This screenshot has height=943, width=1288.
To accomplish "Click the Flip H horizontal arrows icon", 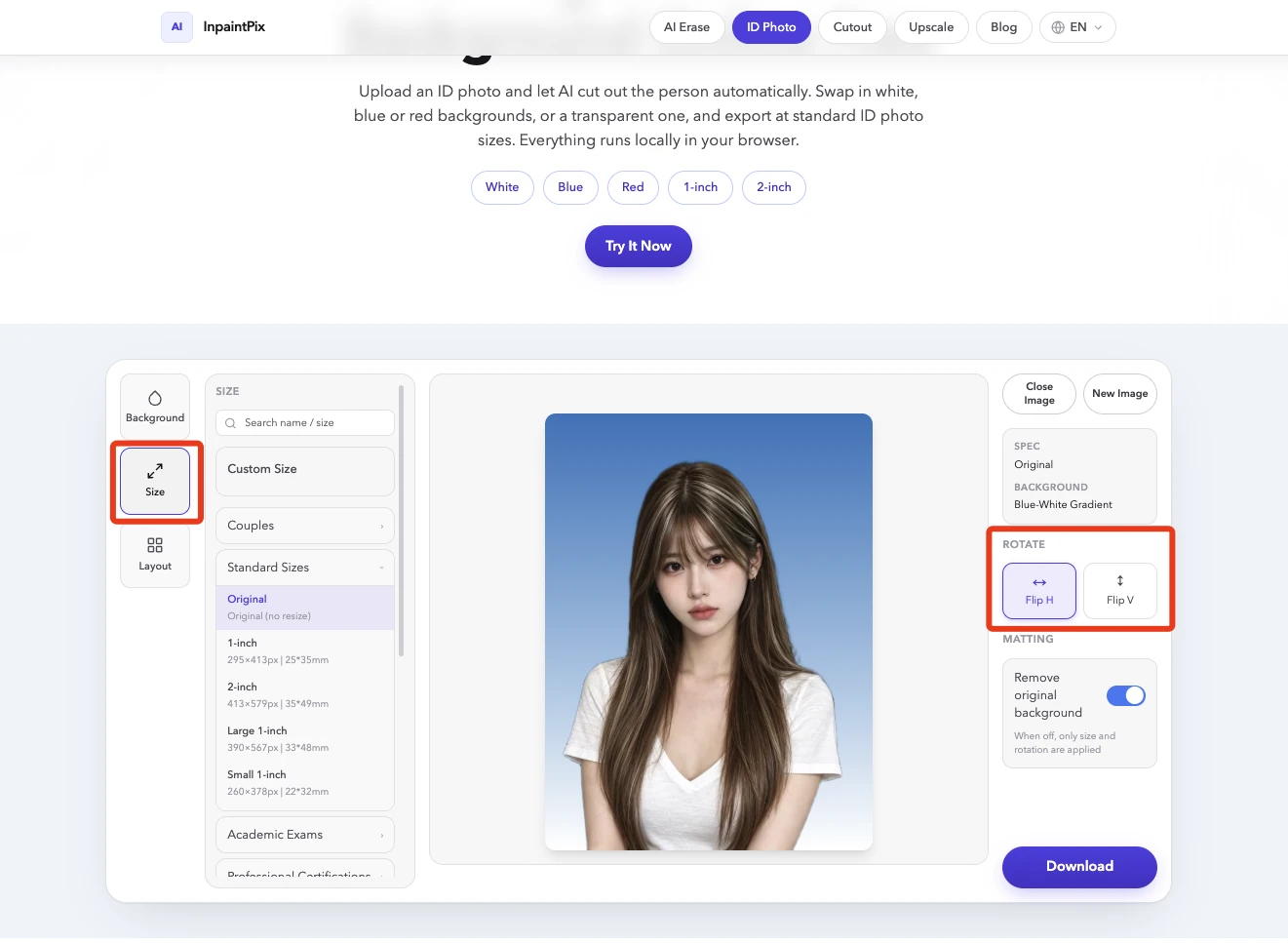I will point(1039,582).
